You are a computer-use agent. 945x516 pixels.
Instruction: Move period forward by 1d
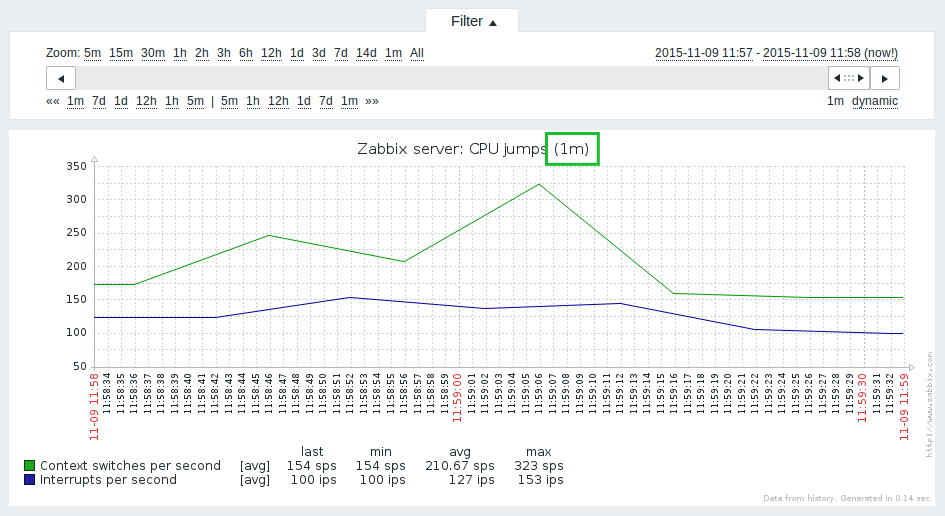pyautogui.click(x=304, y=101)
